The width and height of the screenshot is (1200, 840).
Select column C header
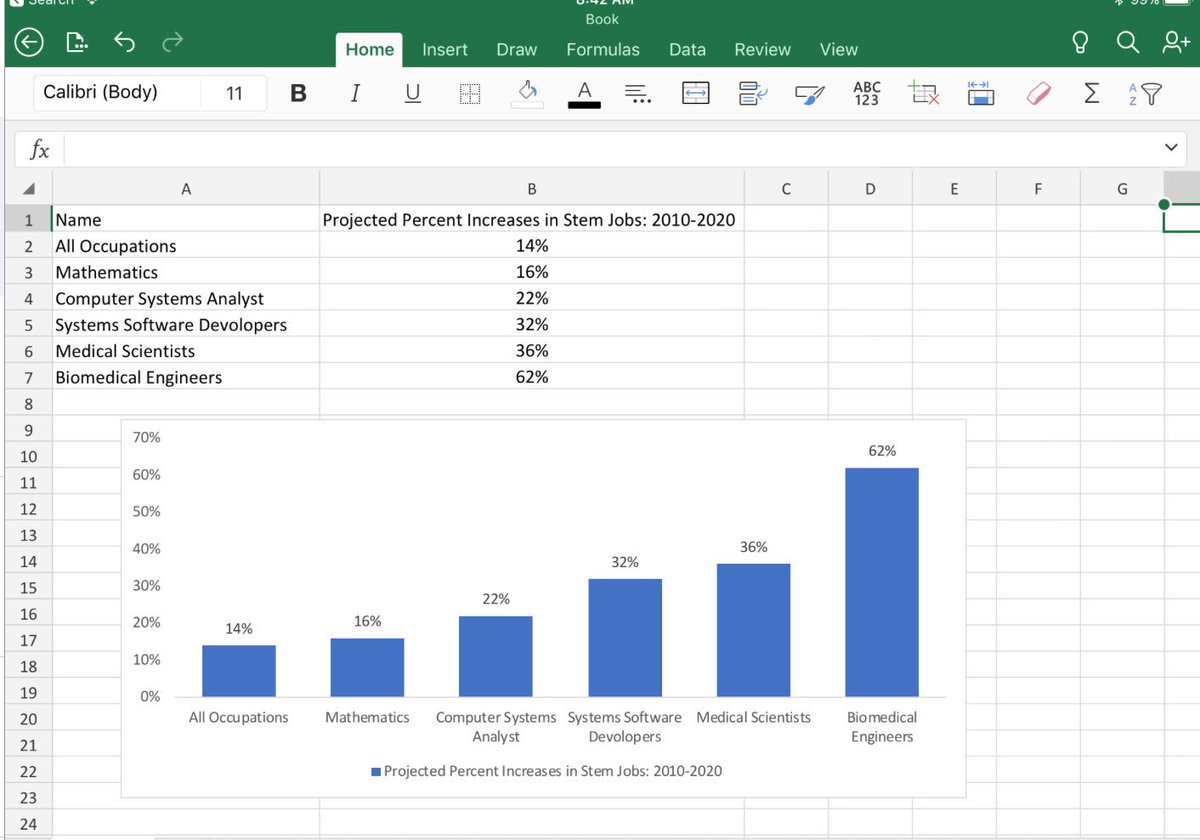pyautogui.click(x=786, y=188)
